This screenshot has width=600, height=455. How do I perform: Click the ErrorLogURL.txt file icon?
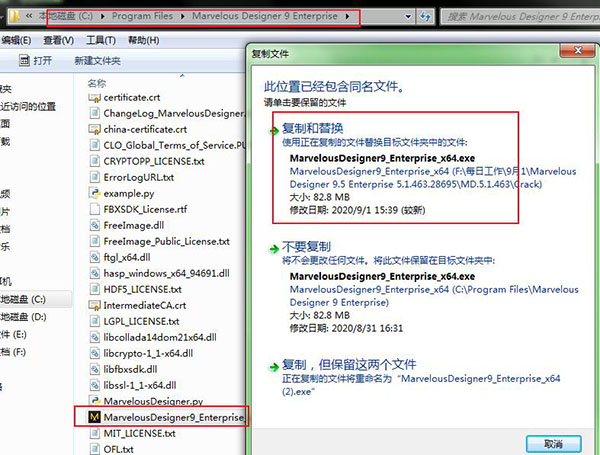point(94,177)
